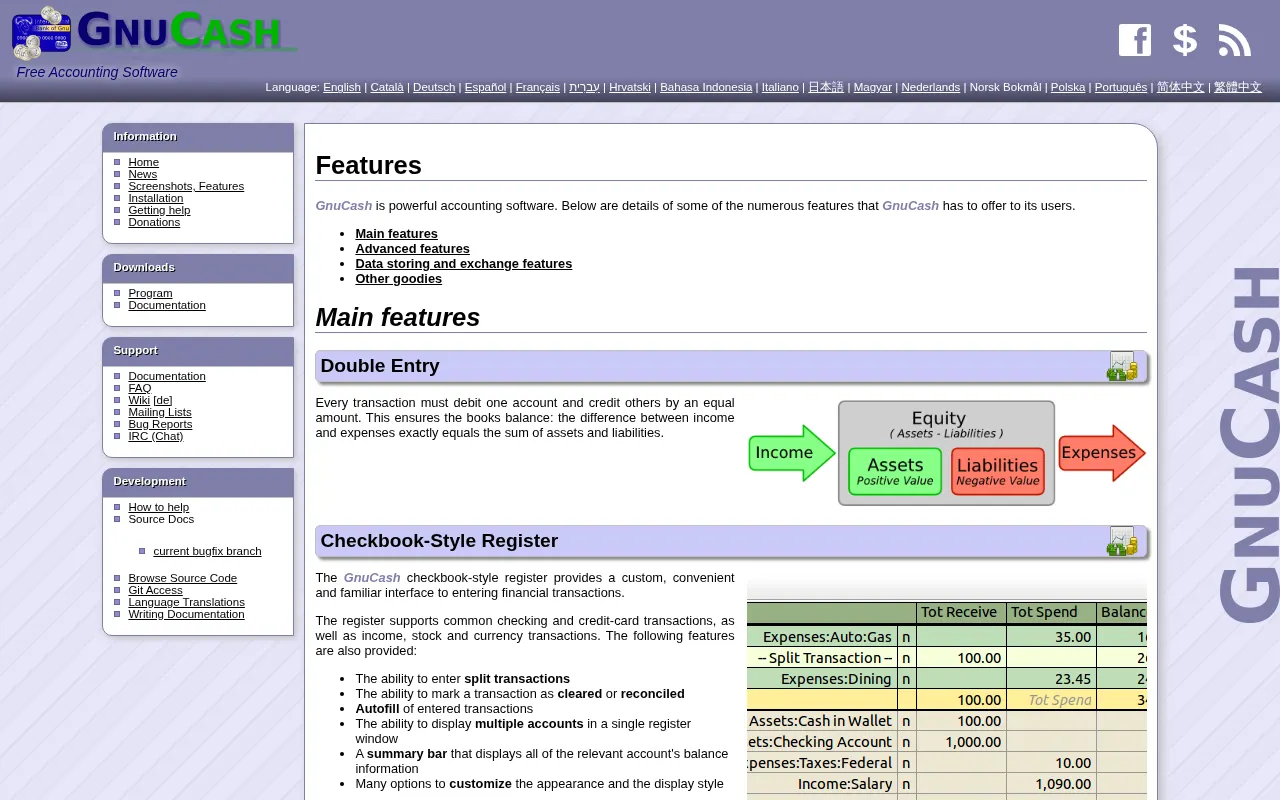Open the FAQ link
The image size is (1280, 800).
coord(140,388)
